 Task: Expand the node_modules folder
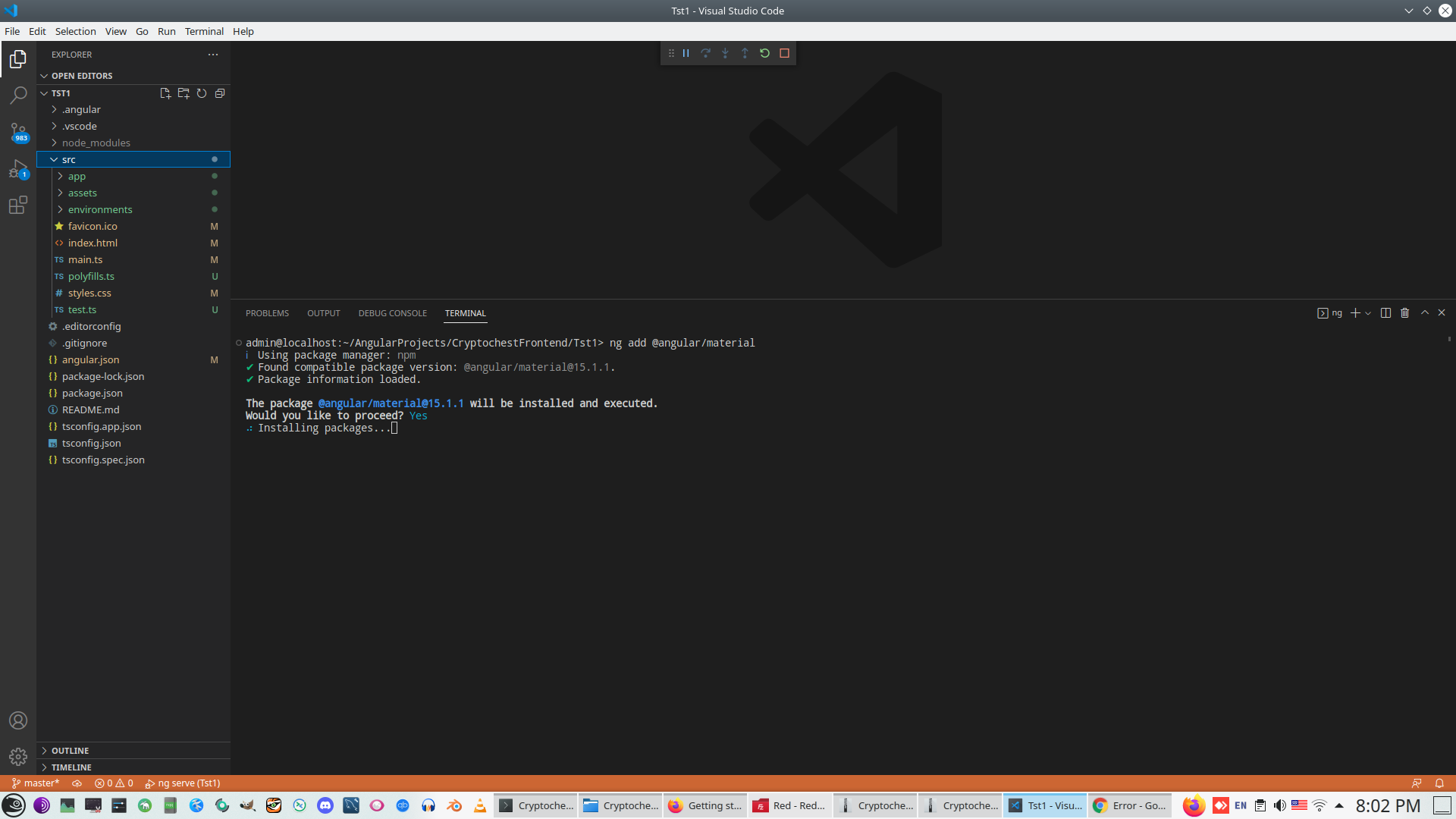pos(96,143)
